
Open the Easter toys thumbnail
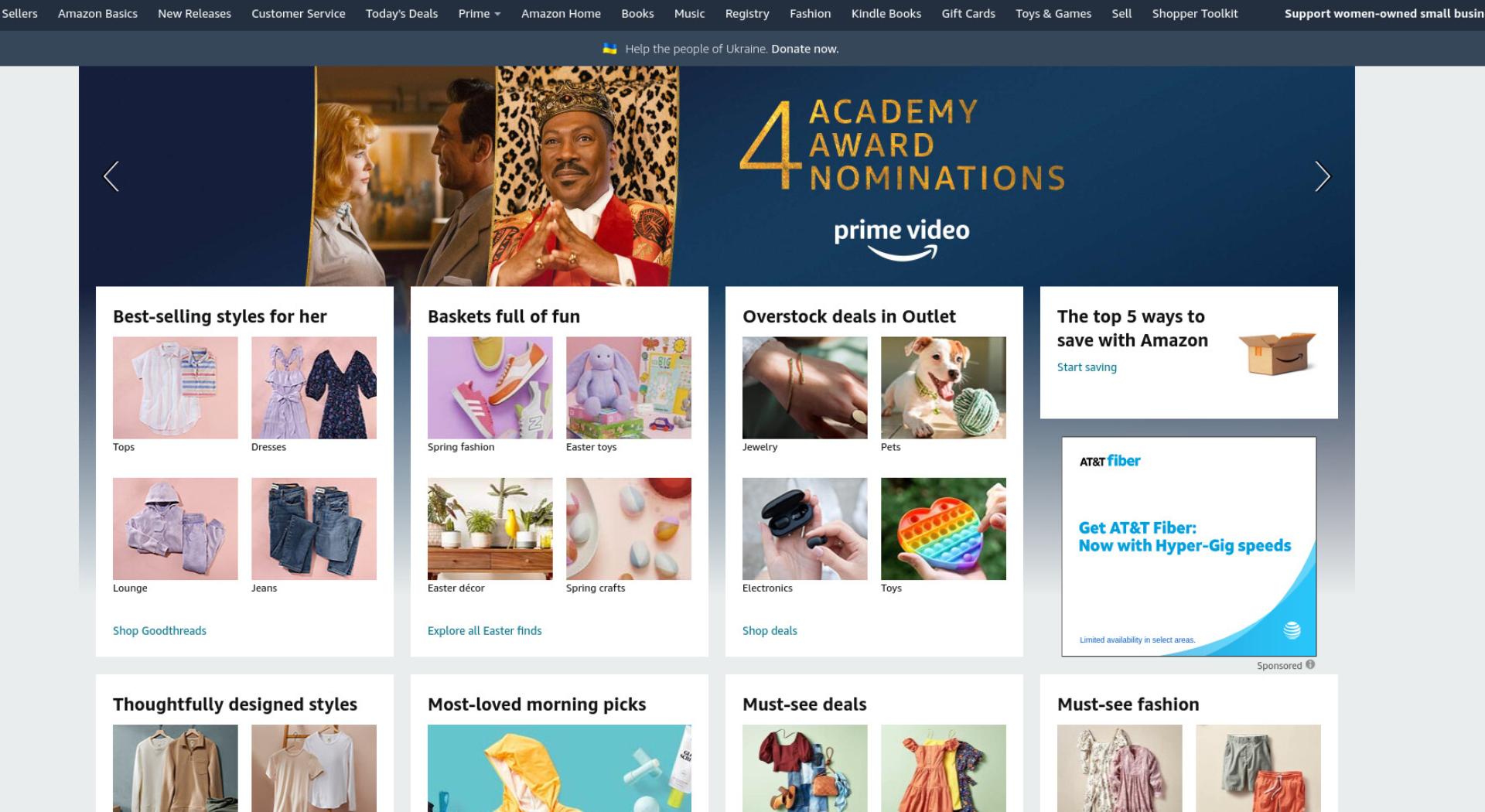629,387
